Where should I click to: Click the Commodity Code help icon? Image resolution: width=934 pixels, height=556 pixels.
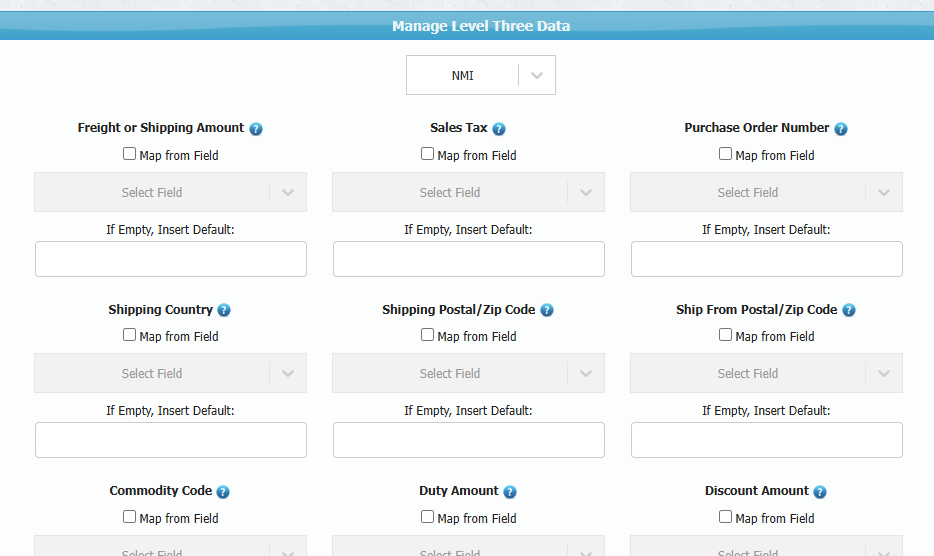(x=222, y=492)
